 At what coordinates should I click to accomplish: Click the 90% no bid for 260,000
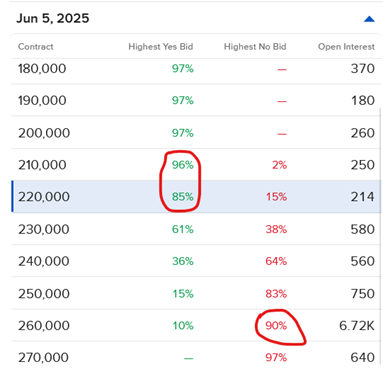(276, 325)
